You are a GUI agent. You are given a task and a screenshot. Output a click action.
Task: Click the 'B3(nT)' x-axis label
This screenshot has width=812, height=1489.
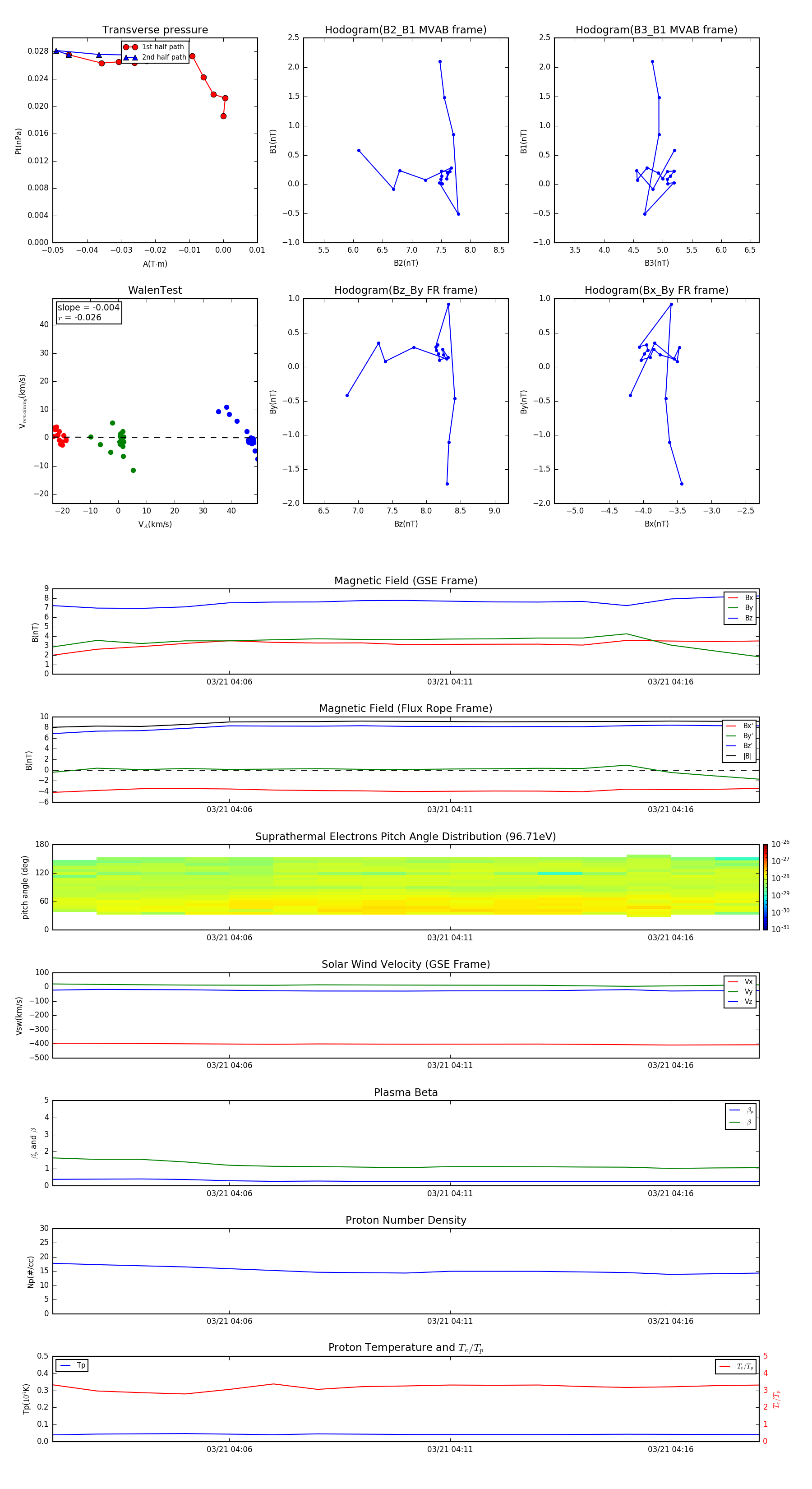pos(656,263)
